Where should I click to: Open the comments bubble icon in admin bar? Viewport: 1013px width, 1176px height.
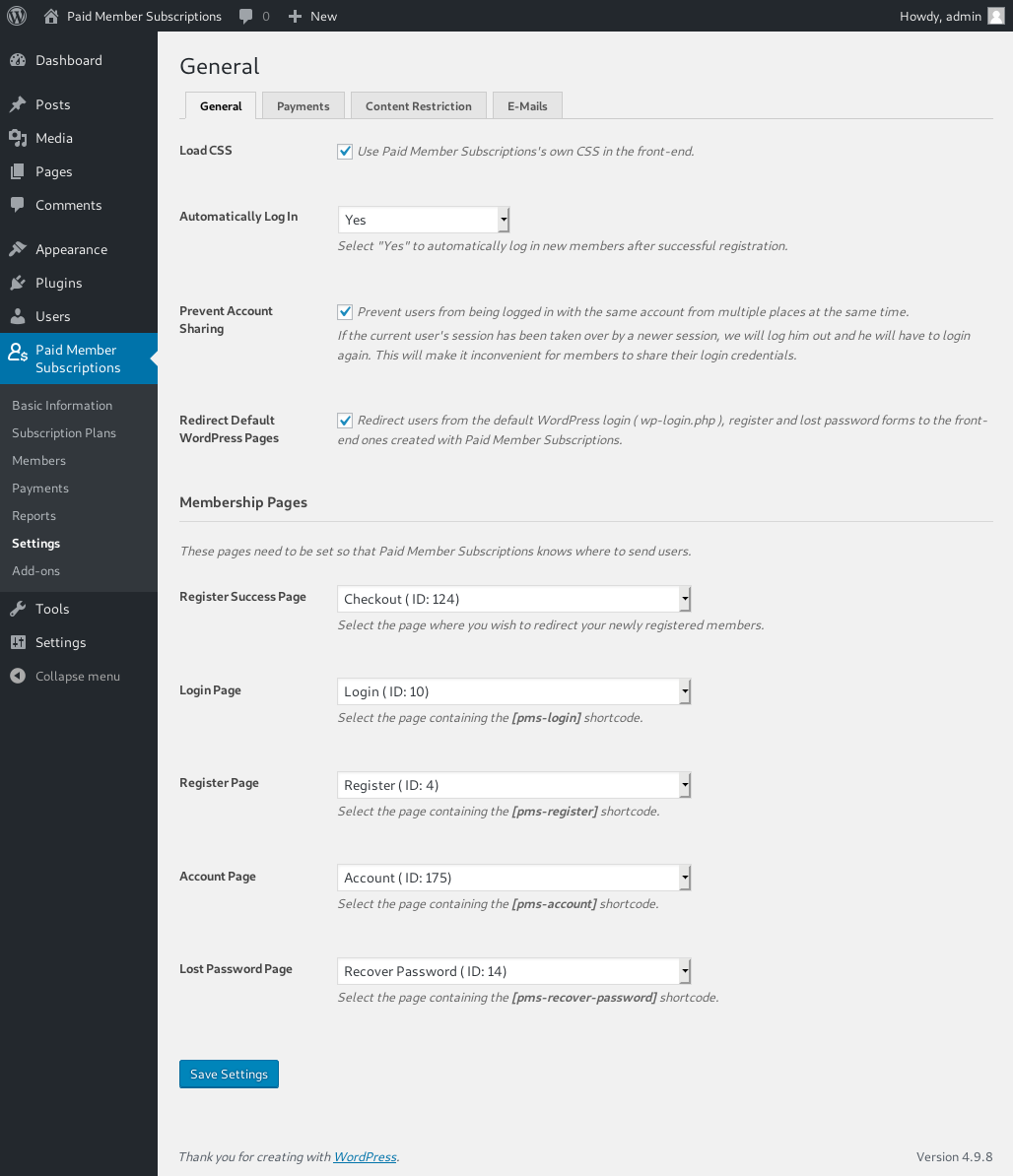tap(245, 17)
